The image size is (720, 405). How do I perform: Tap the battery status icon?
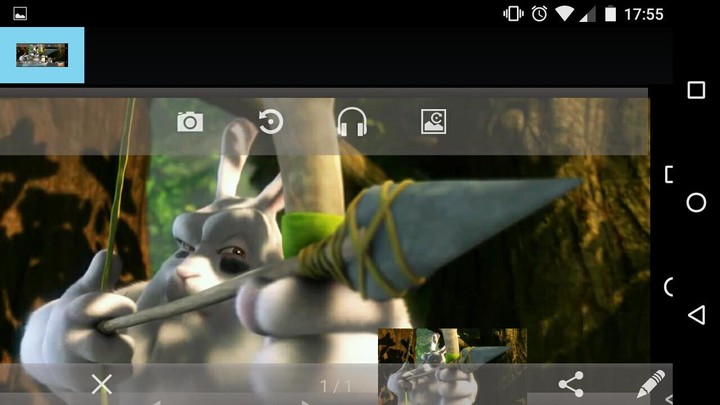[610, 14]
